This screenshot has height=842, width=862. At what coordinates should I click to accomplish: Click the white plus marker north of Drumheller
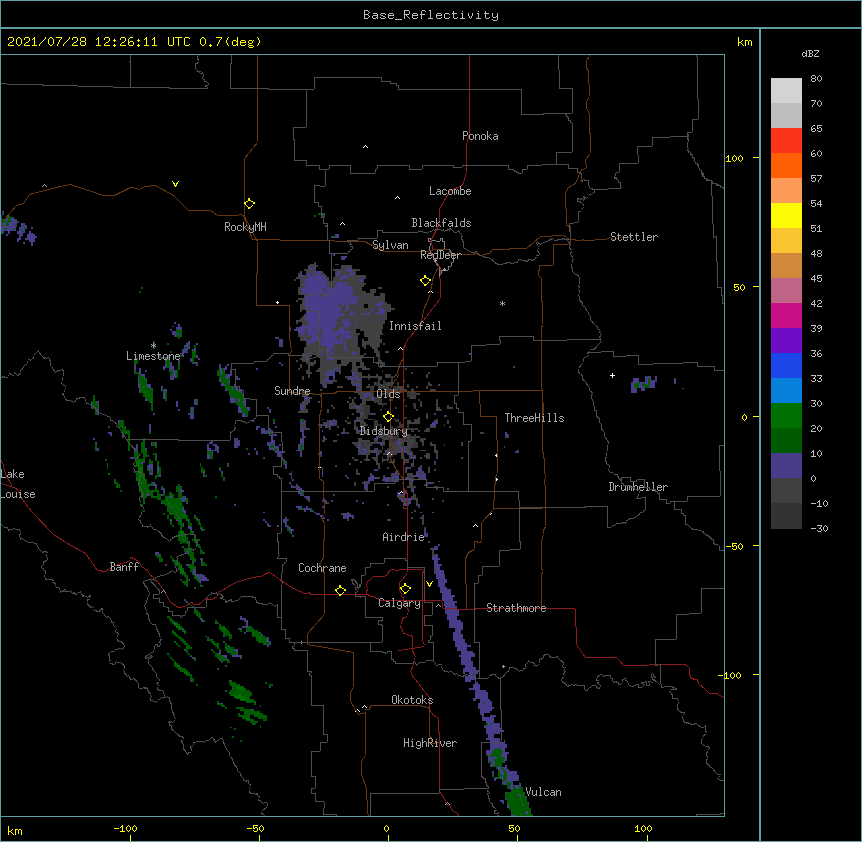point(612,375)
